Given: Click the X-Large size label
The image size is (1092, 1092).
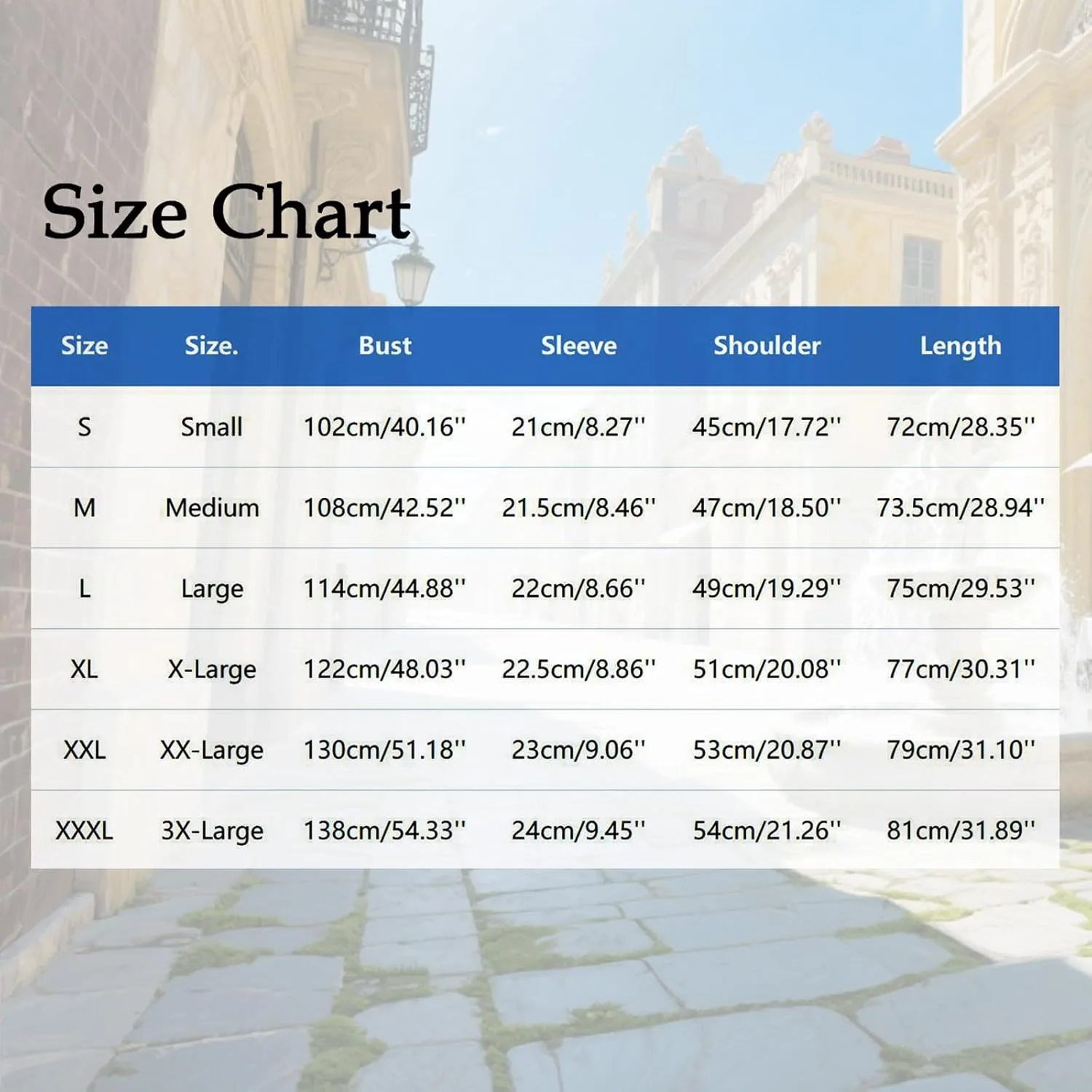Looking at the screenshot, I should (212, 669).
